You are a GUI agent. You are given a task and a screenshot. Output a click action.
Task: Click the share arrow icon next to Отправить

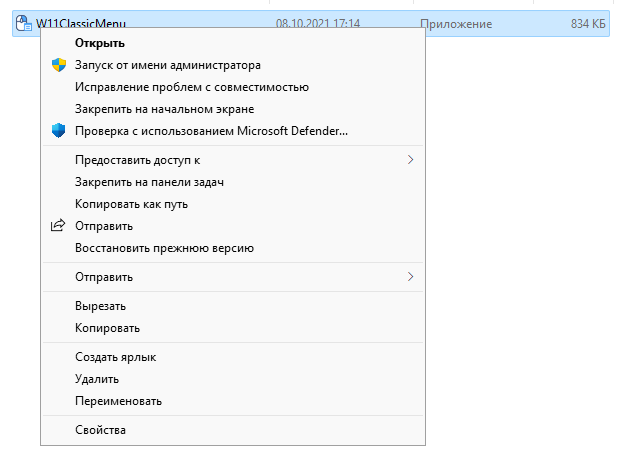point(58,225)
